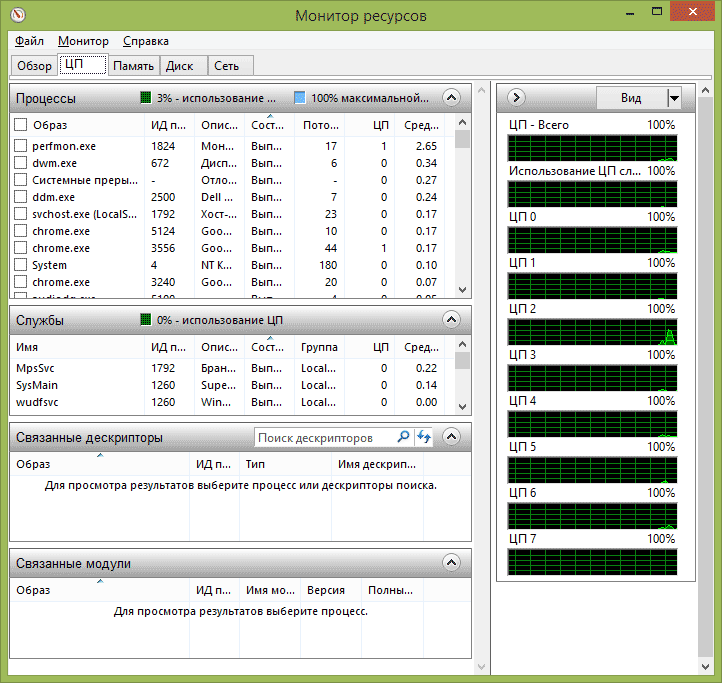
Task: Click the Поиск дескрипторов search field
Action: click(326, 437)
